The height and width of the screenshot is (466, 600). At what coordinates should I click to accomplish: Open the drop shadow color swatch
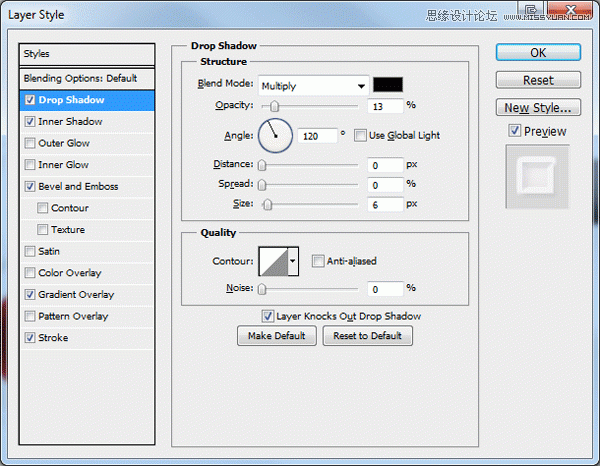click(x=388, y=85)
